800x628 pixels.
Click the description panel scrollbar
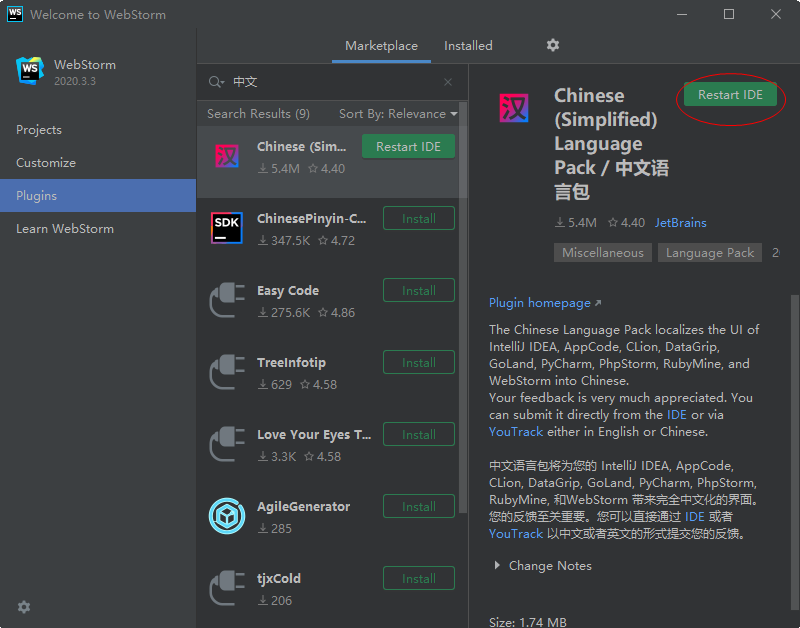click(x=795, y=454)
